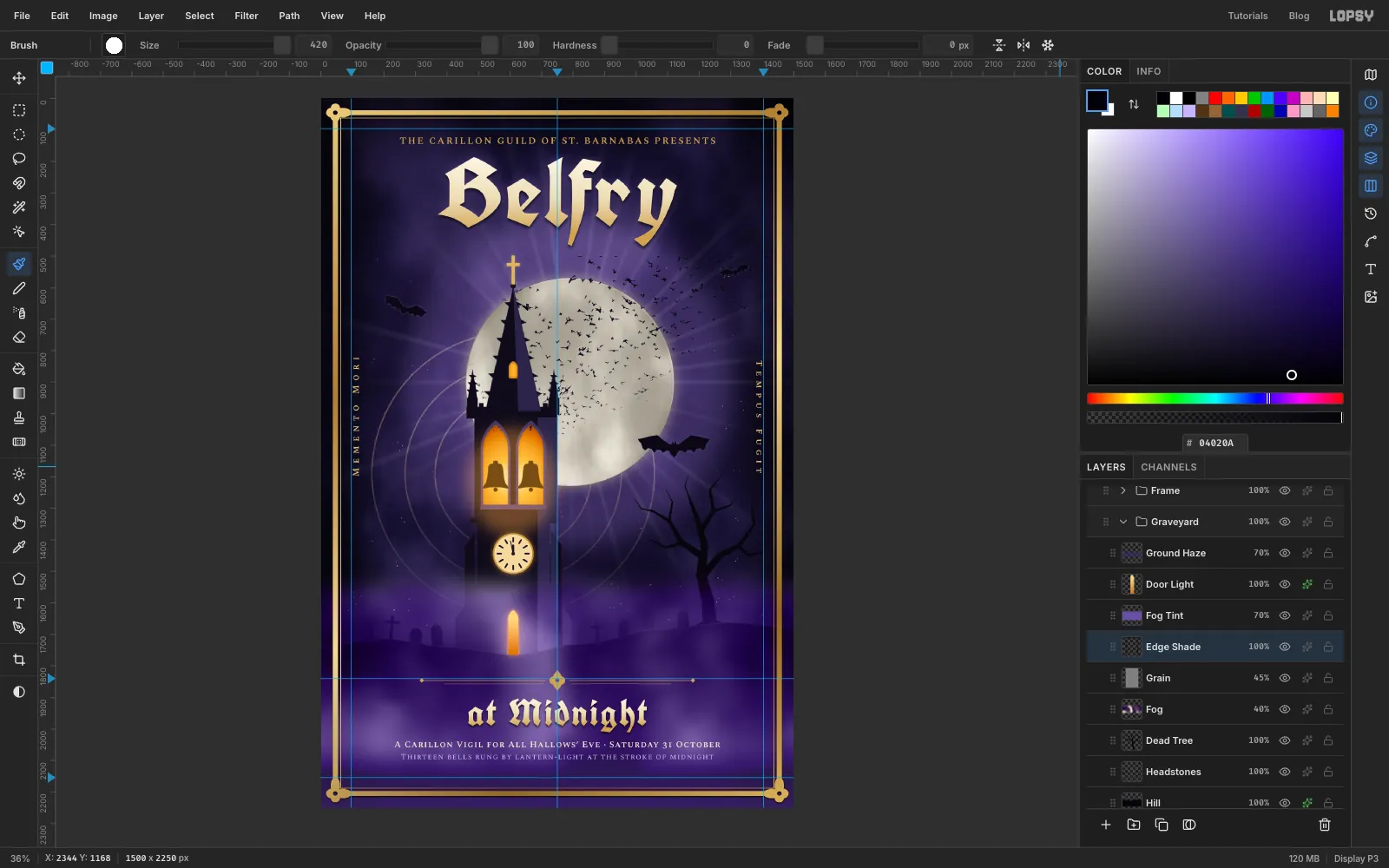Delete layer with trash icon
Viewport: 1389px width, 868px height.
1325,825
